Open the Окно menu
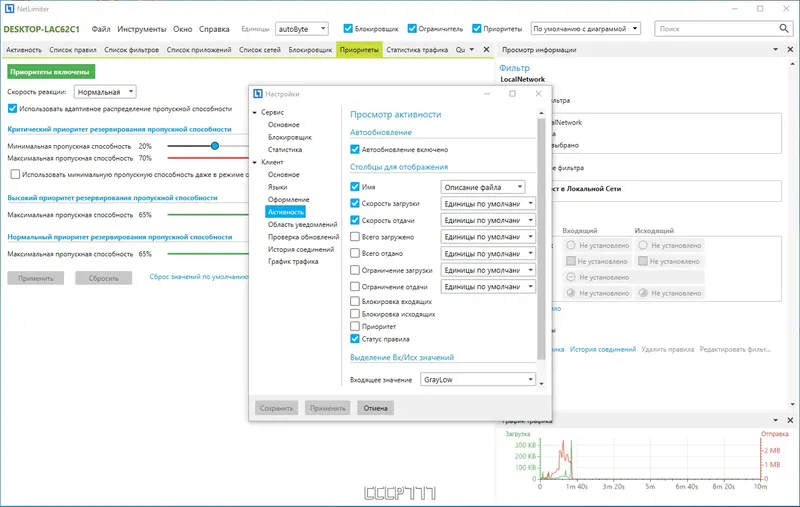This screenshot has width=800, height=507. [x=183, y=29]
